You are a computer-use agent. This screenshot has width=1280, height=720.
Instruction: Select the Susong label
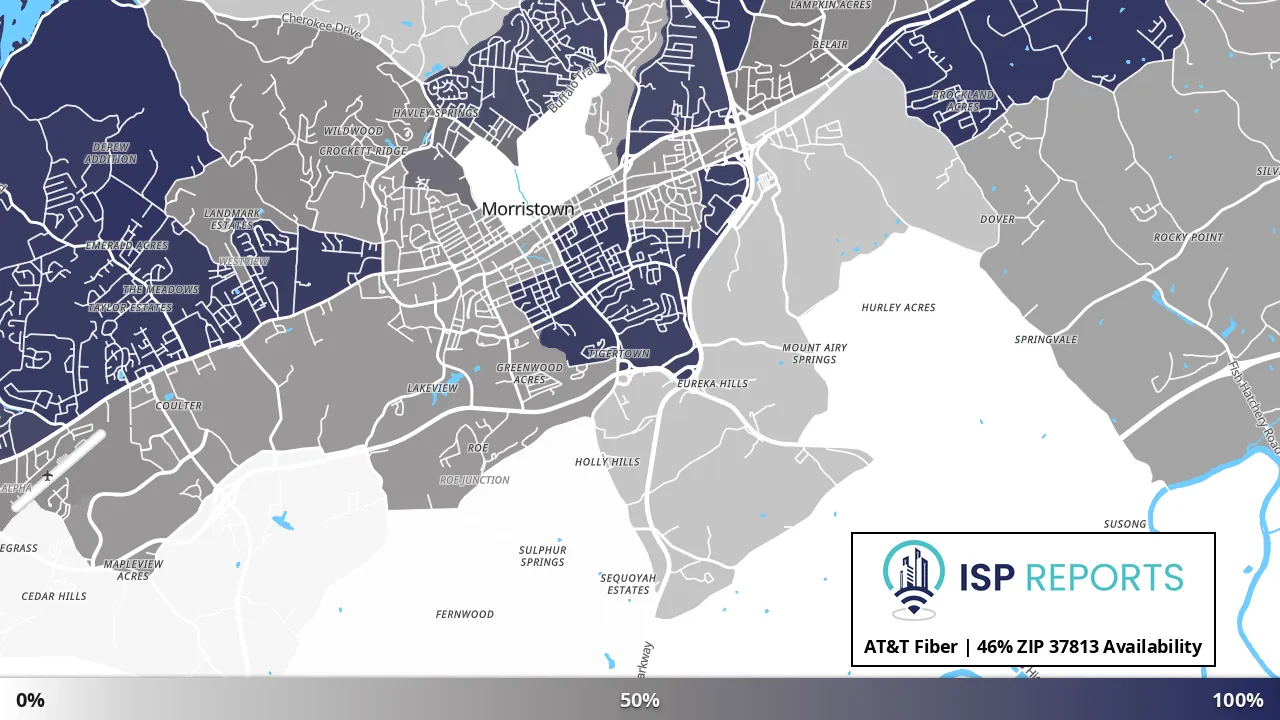1125,524
